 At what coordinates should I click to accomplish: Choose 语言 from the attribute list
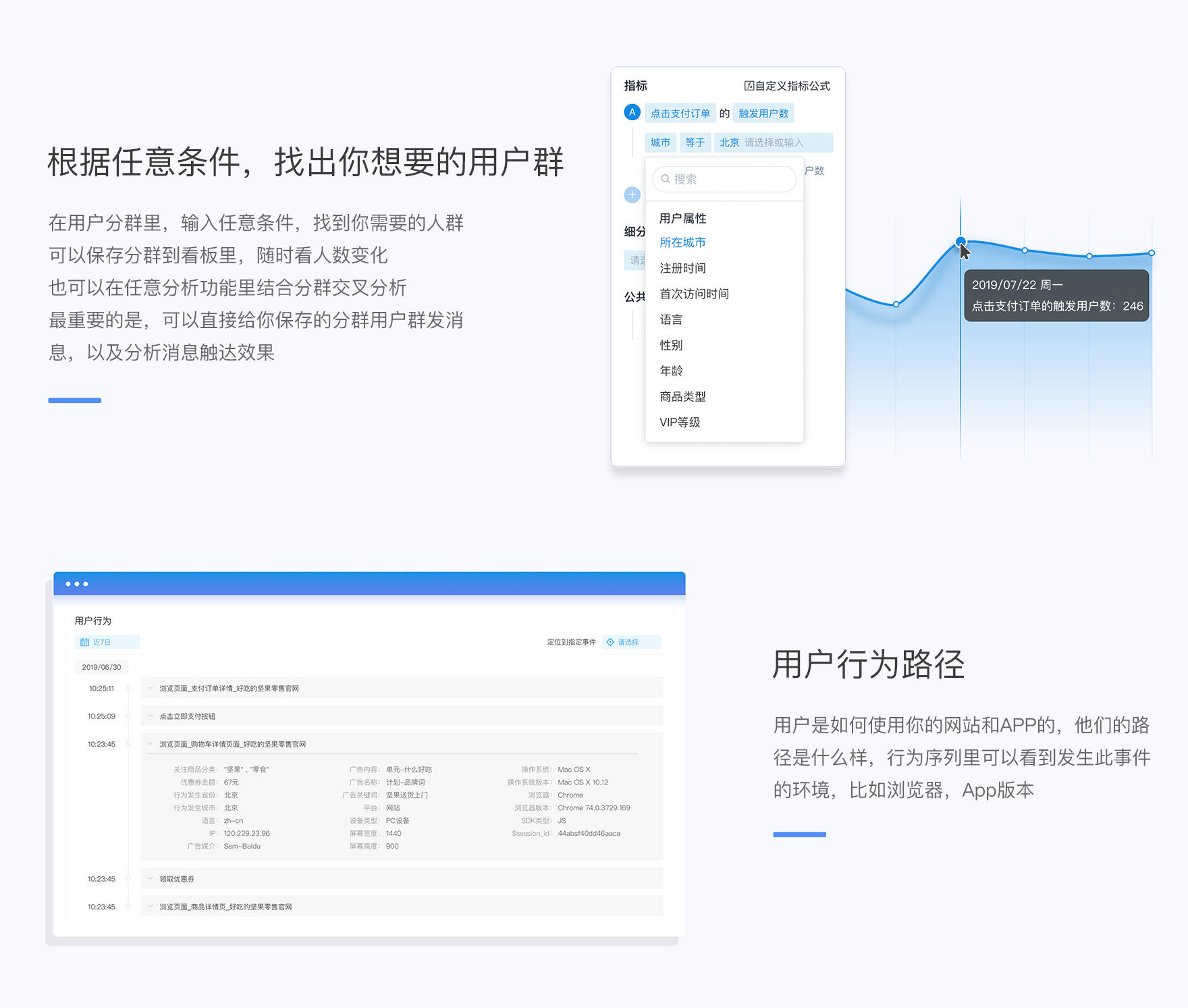click(x=671, y=319)
